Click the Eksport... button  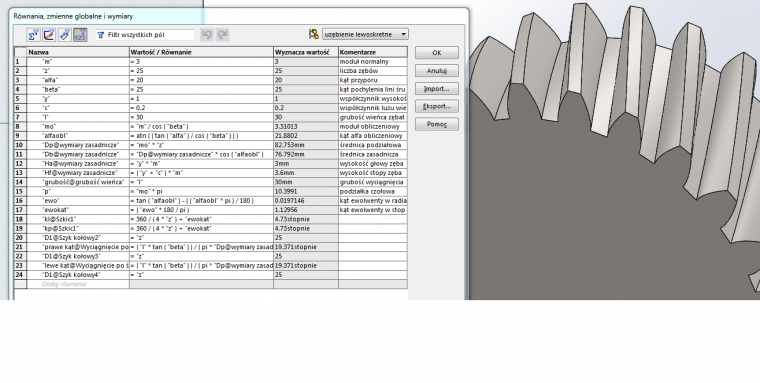pyautogui.click(x=437, y=106)
